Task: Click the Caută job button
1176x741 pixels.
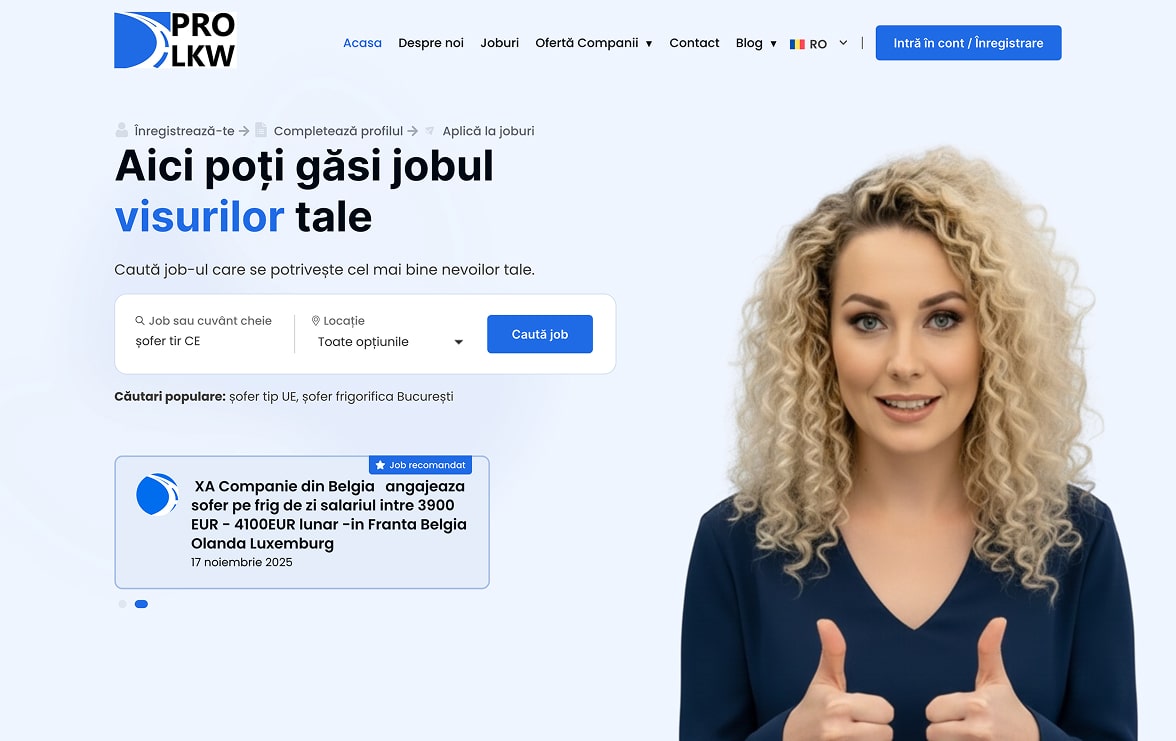Action: point(540,334)
